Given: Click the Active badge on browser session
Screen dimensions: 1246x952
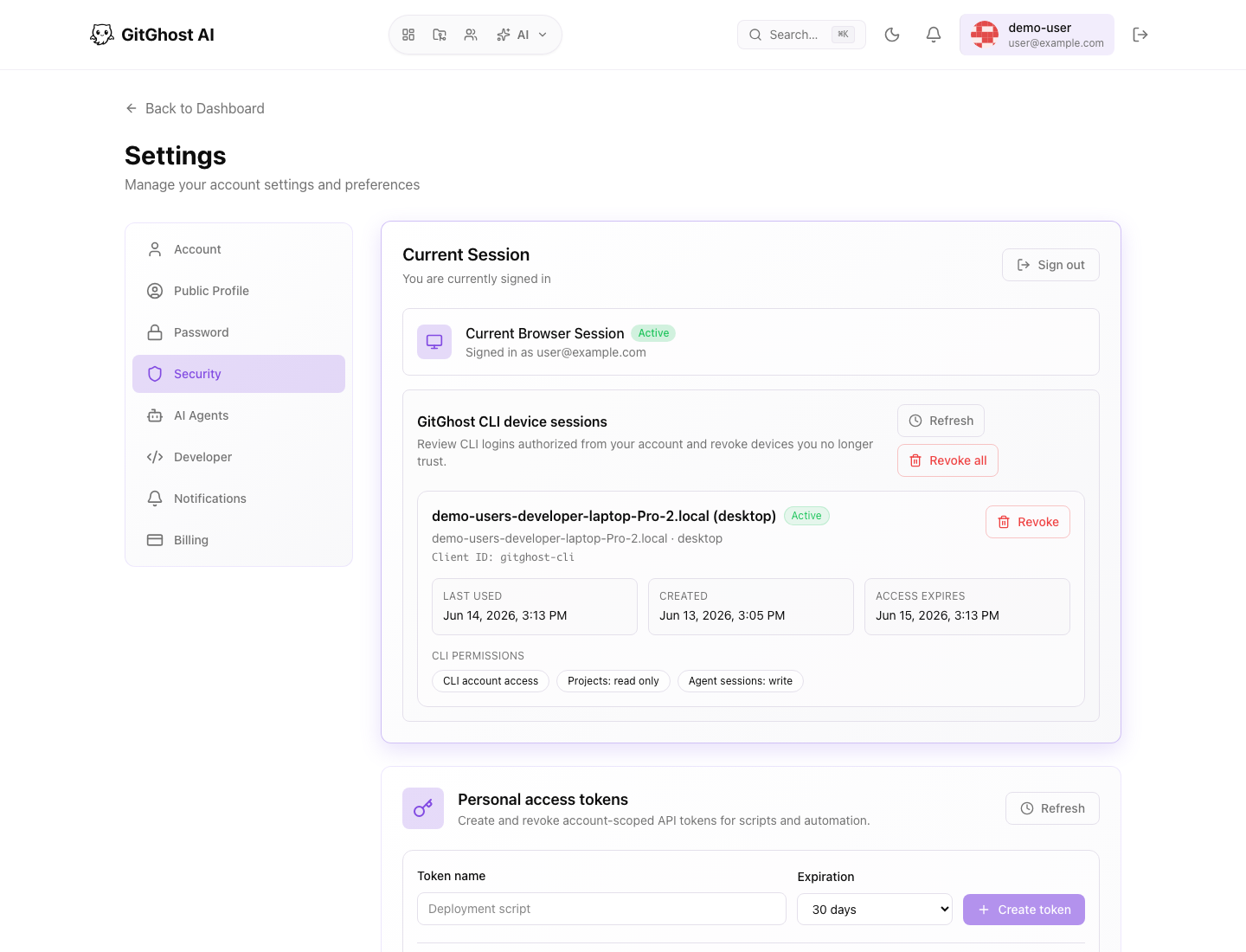Looking at the screenshot, I should [653, 333].
